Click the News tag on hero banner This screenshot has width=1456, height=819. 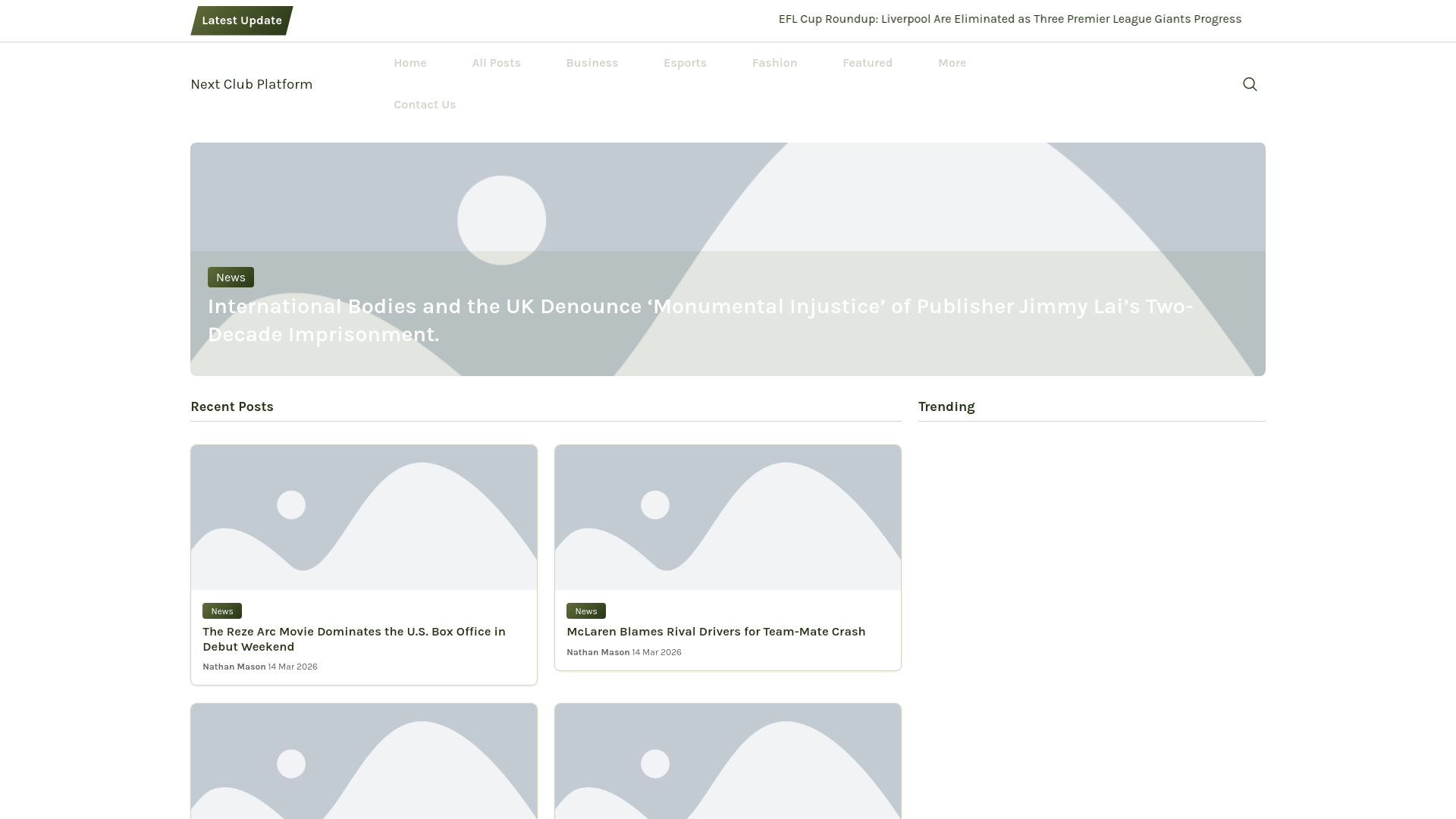231,278
